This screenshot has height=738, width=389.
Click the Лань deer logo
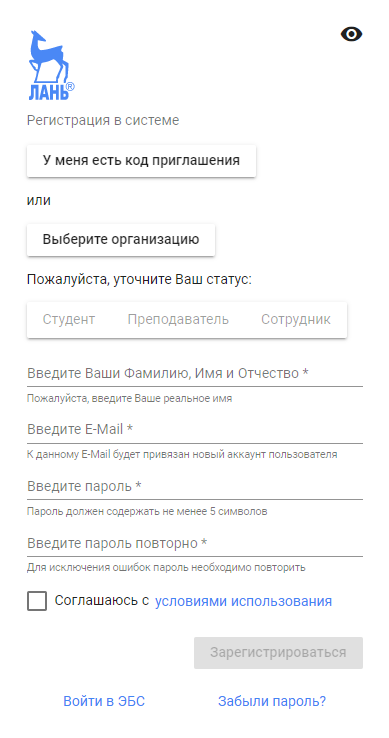(52, 65)
